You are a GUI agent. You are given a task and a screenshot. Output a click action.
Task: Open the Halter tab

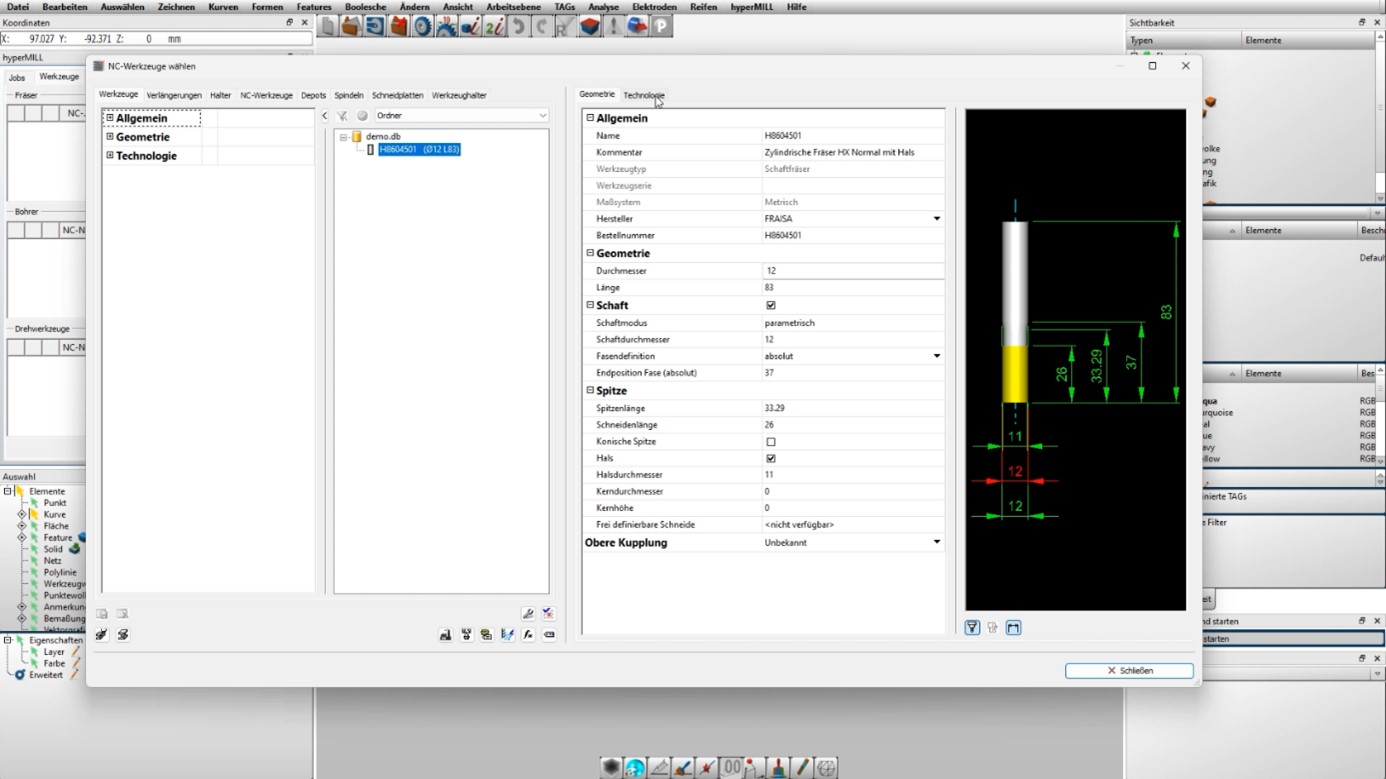tap(220, 96)
